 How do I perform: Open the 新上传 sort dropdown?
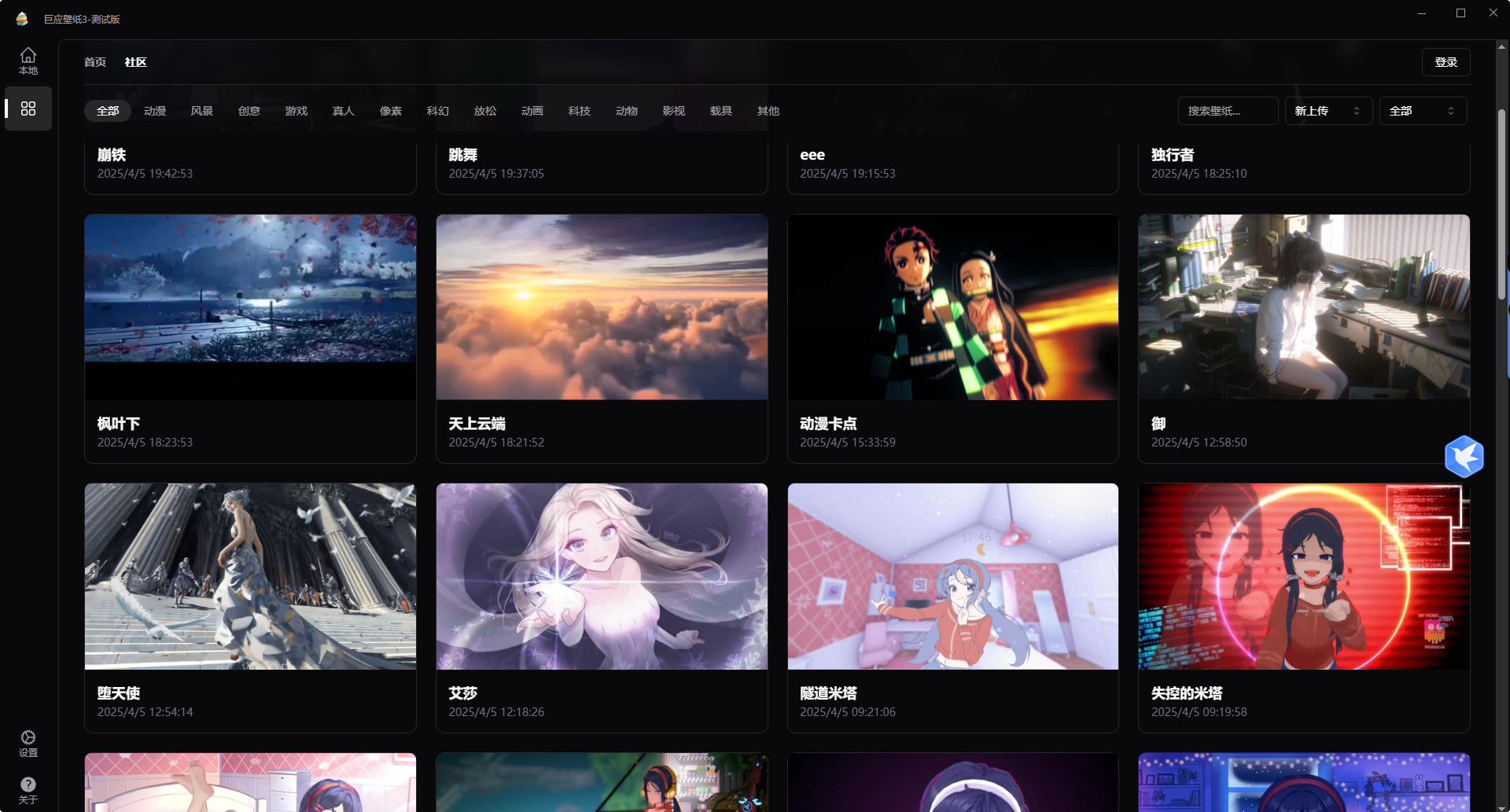(x=1328, y=111)
